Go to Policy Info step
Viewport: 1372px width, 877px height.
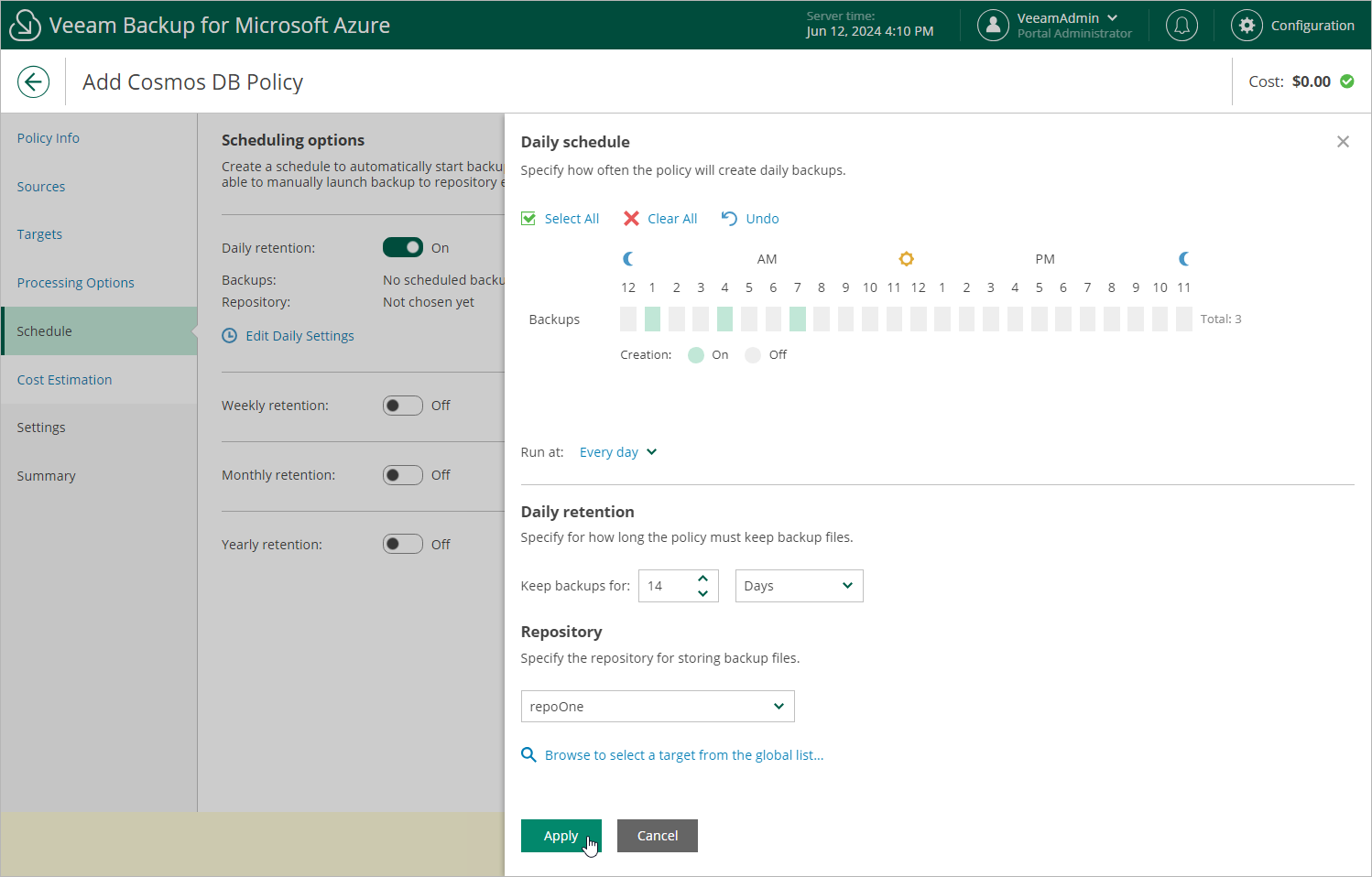(49, 138)
